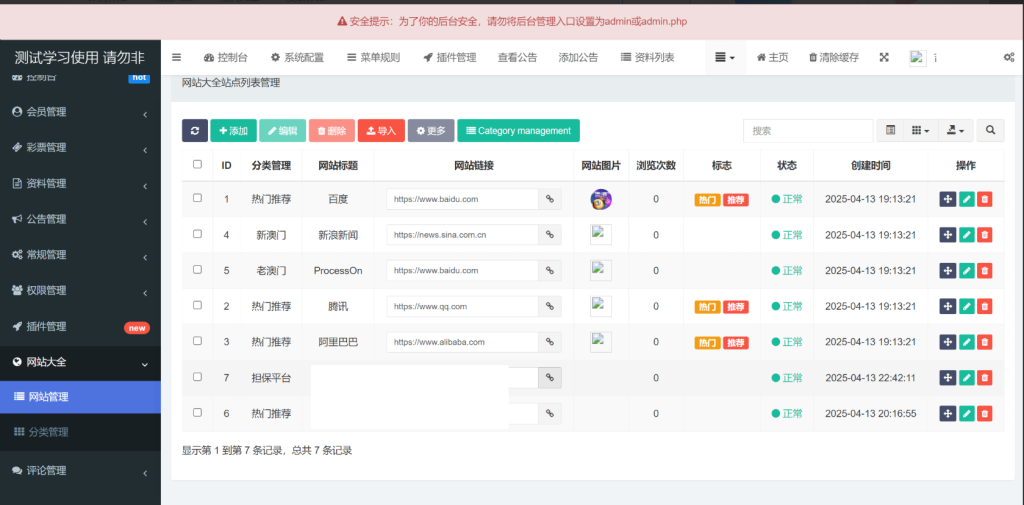
Task: Open the top nav list dropdown
Action: [x=726, y=57]
